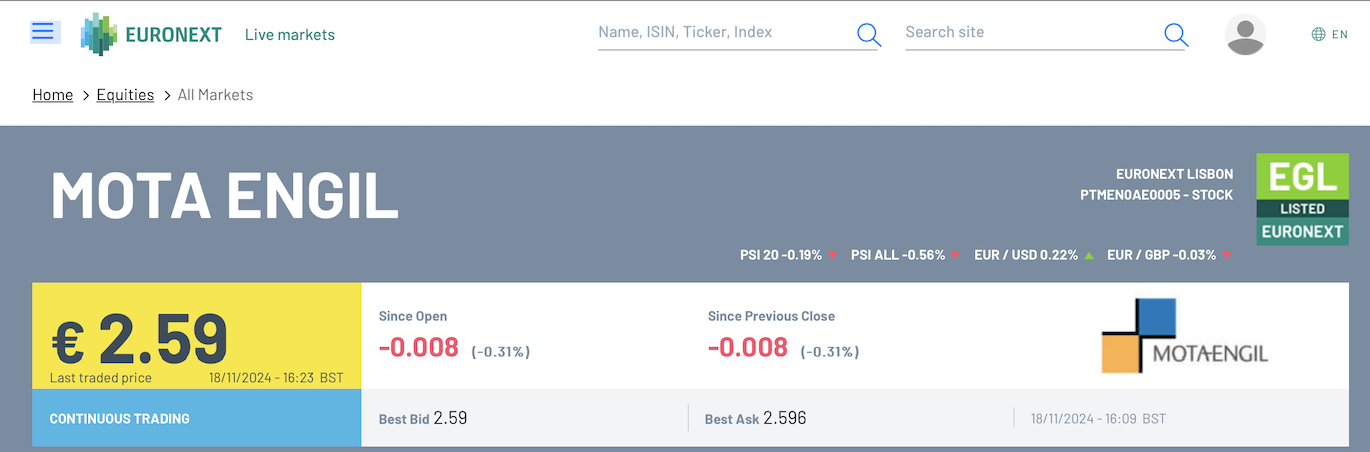Click the Continuous Trading status bar
This screenshot has width=1370, height=452.
point(196,418)
